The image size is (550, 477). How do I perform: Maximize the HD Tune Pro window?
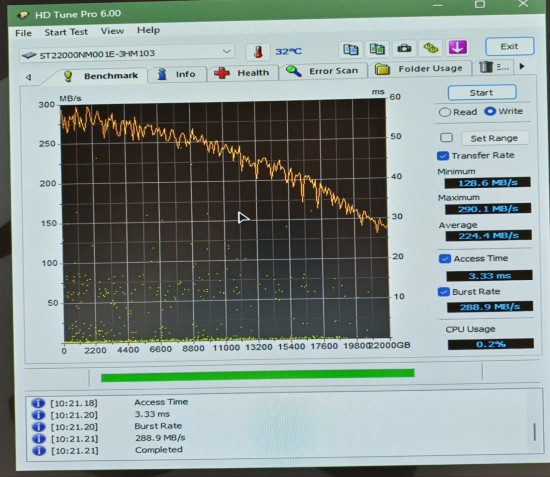click(x=480, y=4)
